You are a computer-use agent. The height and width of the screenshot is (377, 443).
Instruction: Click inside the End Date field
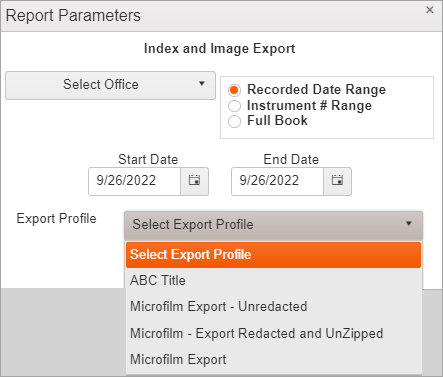coord(277,181)
